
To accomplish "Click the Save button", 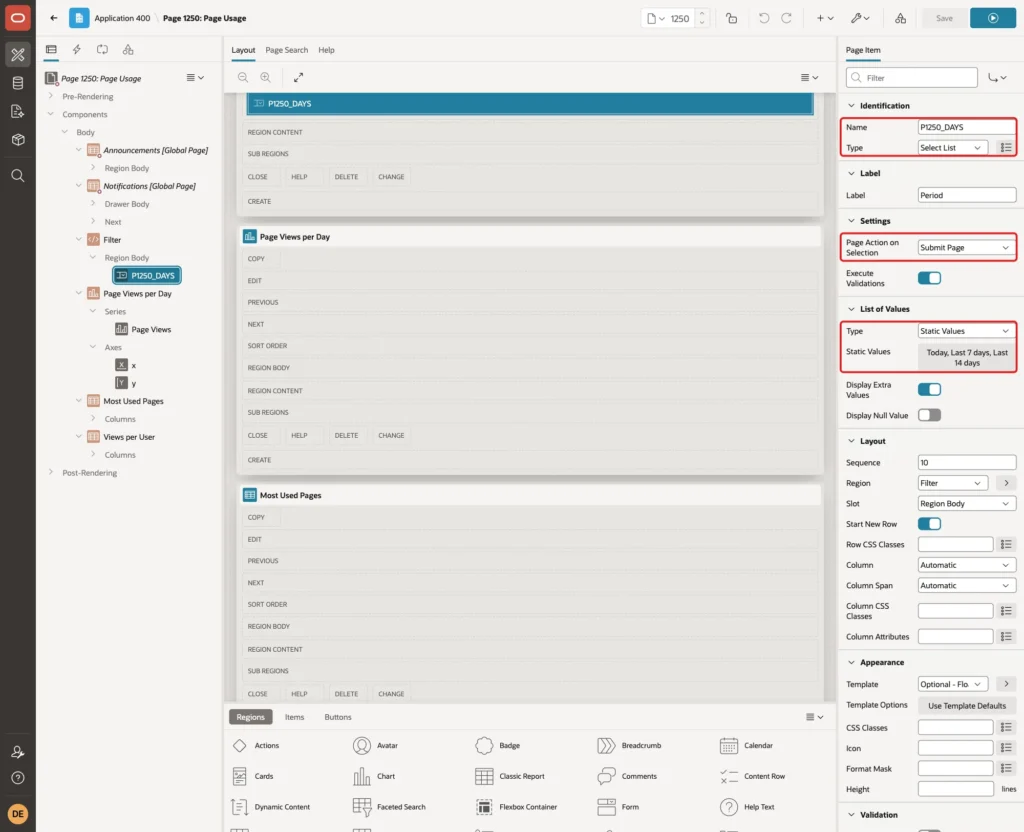I will tap(944, 18).
